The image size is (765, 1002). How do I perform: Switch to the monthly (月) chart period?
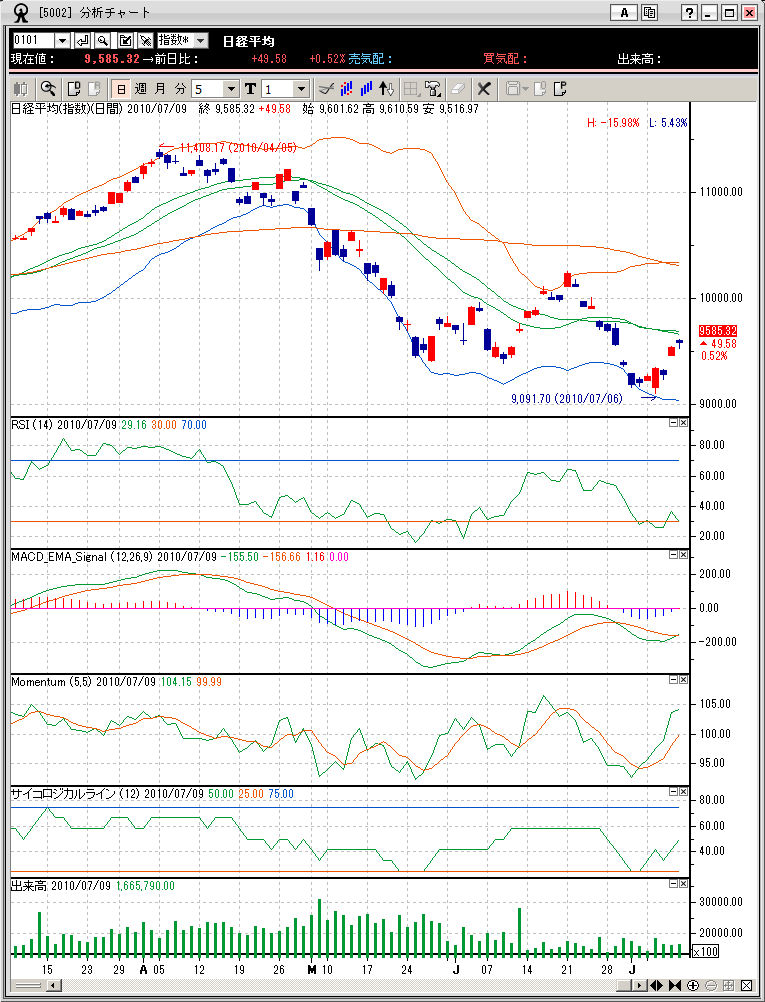click(160, 88)
